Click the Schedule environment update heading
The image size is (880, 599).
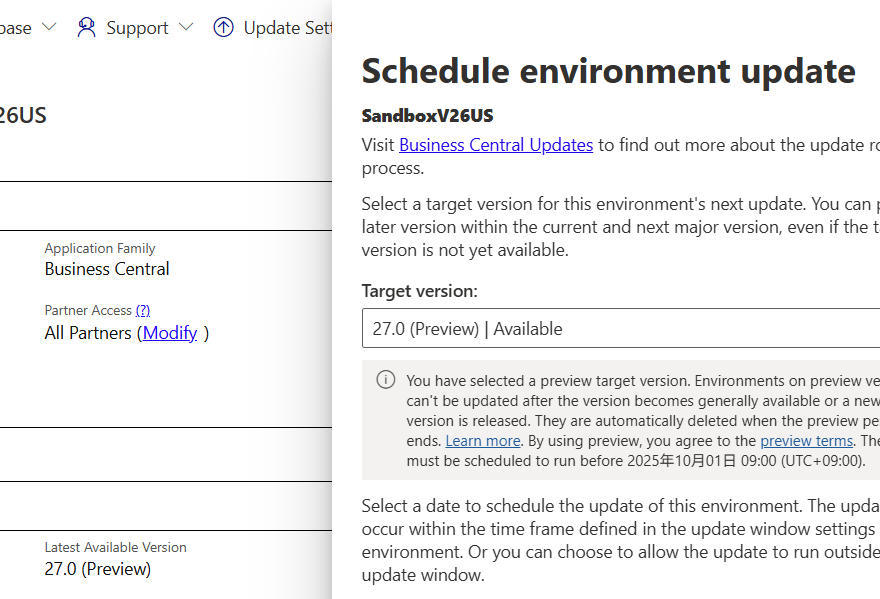608,71
